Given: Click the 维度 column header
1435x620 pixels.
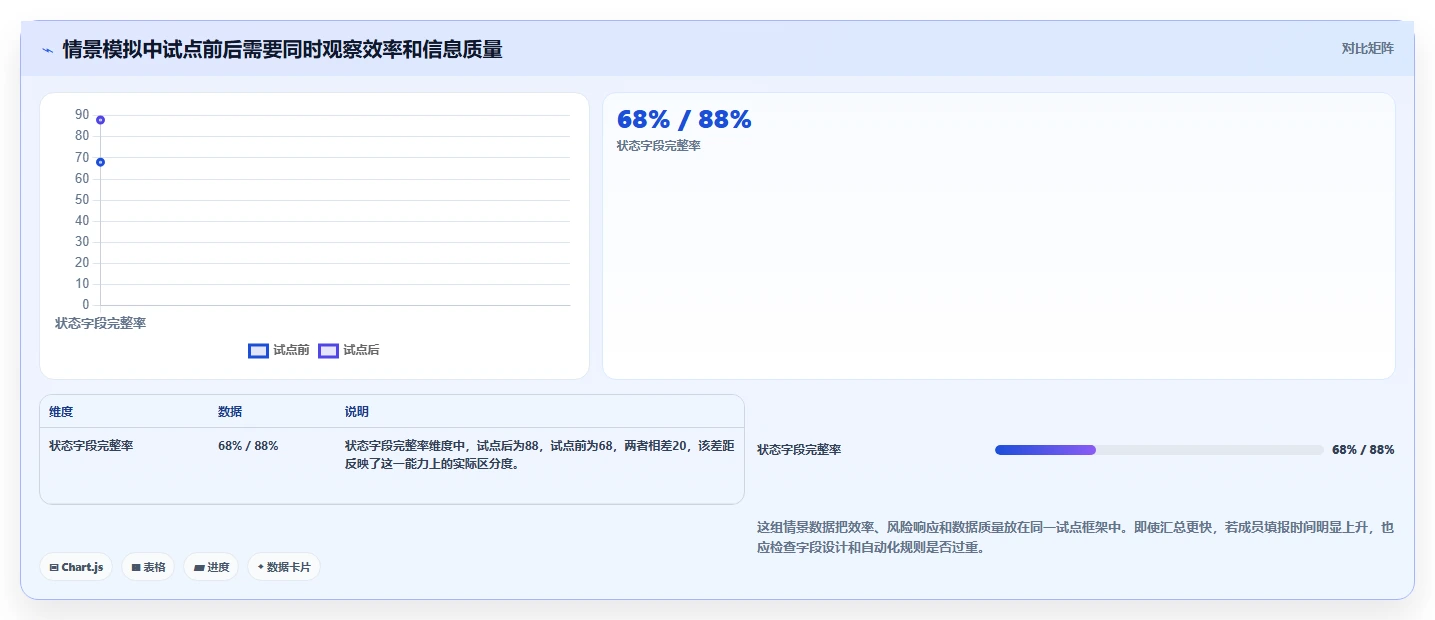Looking at the screenshot, I should point(61,412).
